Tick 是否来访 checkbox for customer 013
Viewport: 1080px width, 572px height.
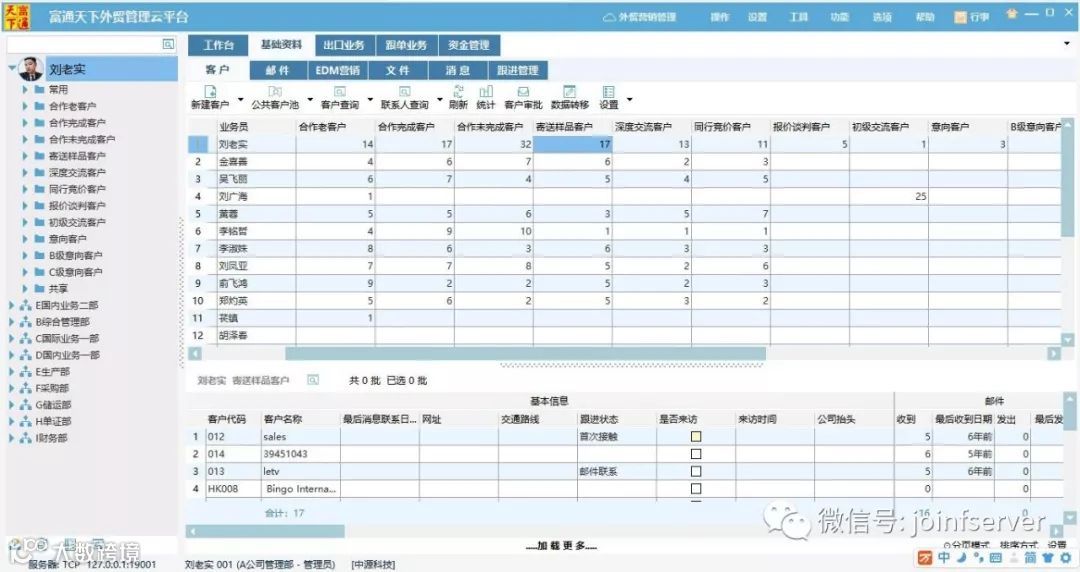click(x=696, y=471)
